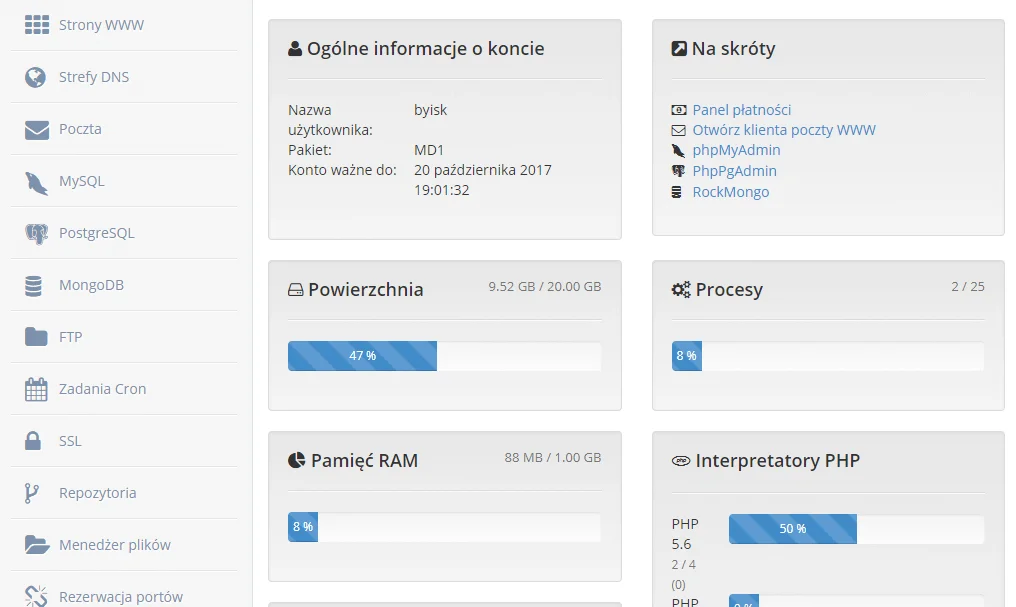This screenshot has width=1016, height=607.
Task: Click the Na skróty heading
Action: pos(733,49)
